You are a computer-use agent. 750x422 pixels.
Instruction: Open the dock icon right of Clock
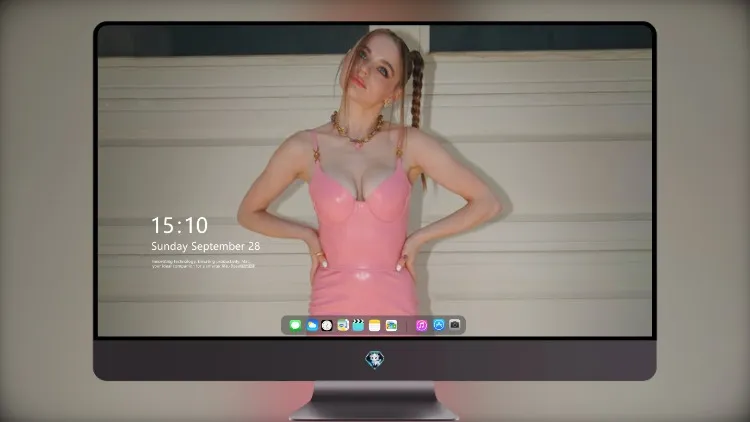[342, 325]
